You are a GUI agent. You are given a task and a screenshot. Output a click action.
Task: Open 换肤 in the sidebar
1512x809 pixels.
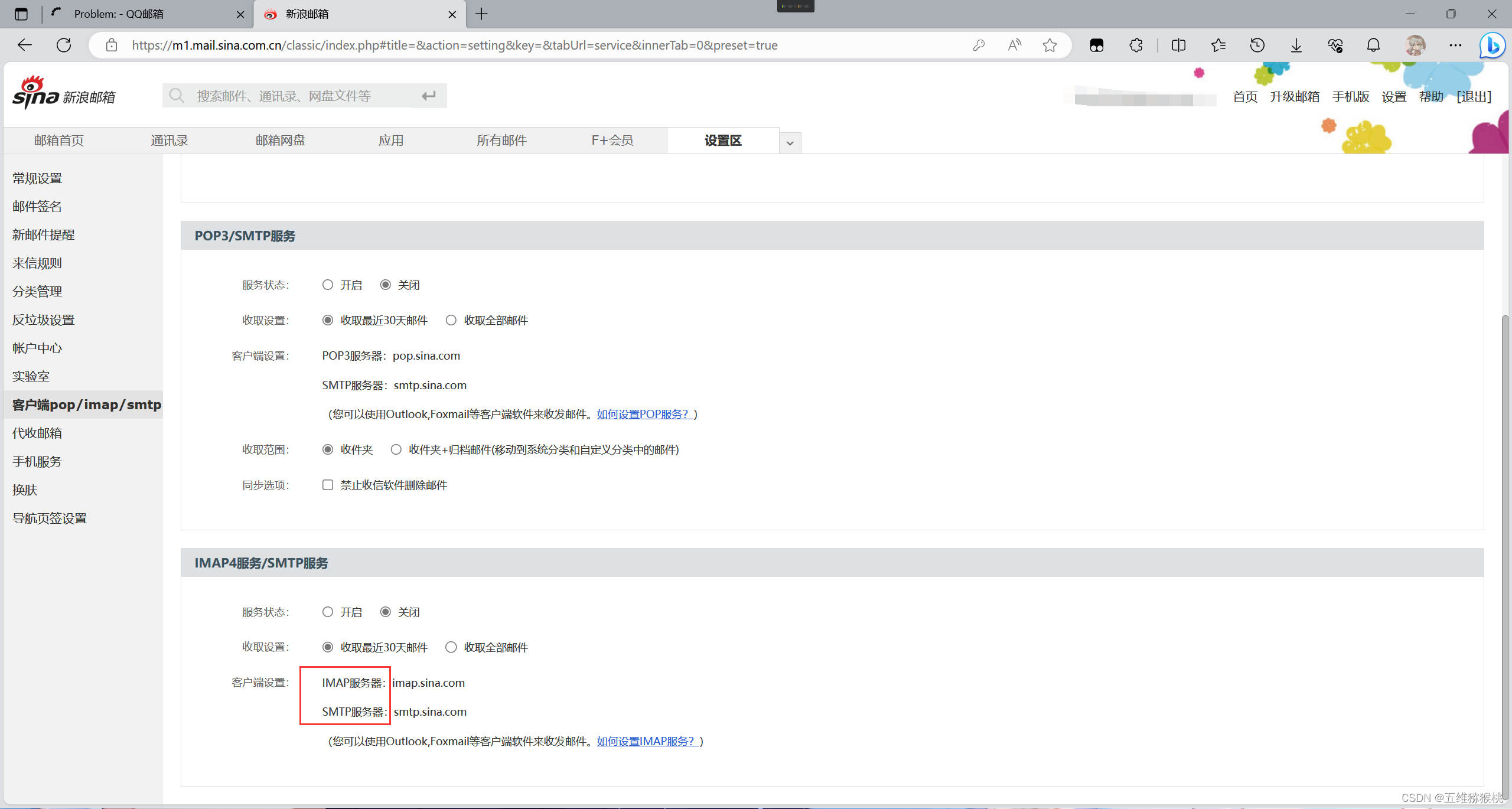coord(25,490)
